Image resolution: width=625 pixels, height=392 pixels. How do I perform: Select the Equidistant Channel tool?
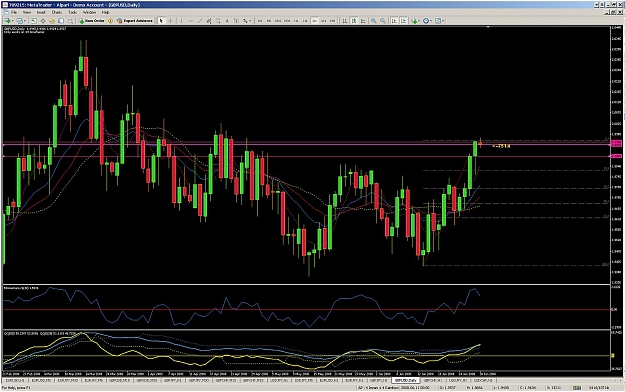point(209,21)
